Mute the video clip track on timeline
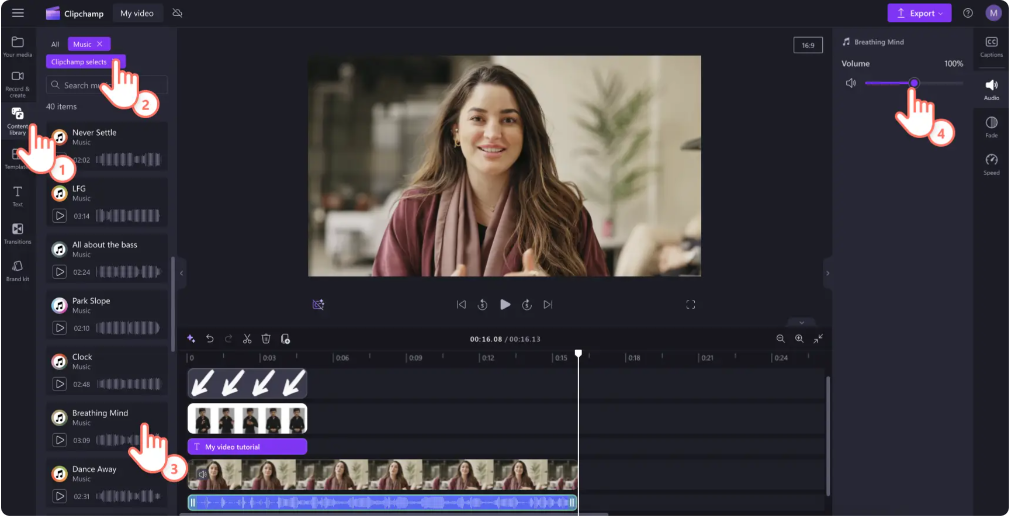 201,474
